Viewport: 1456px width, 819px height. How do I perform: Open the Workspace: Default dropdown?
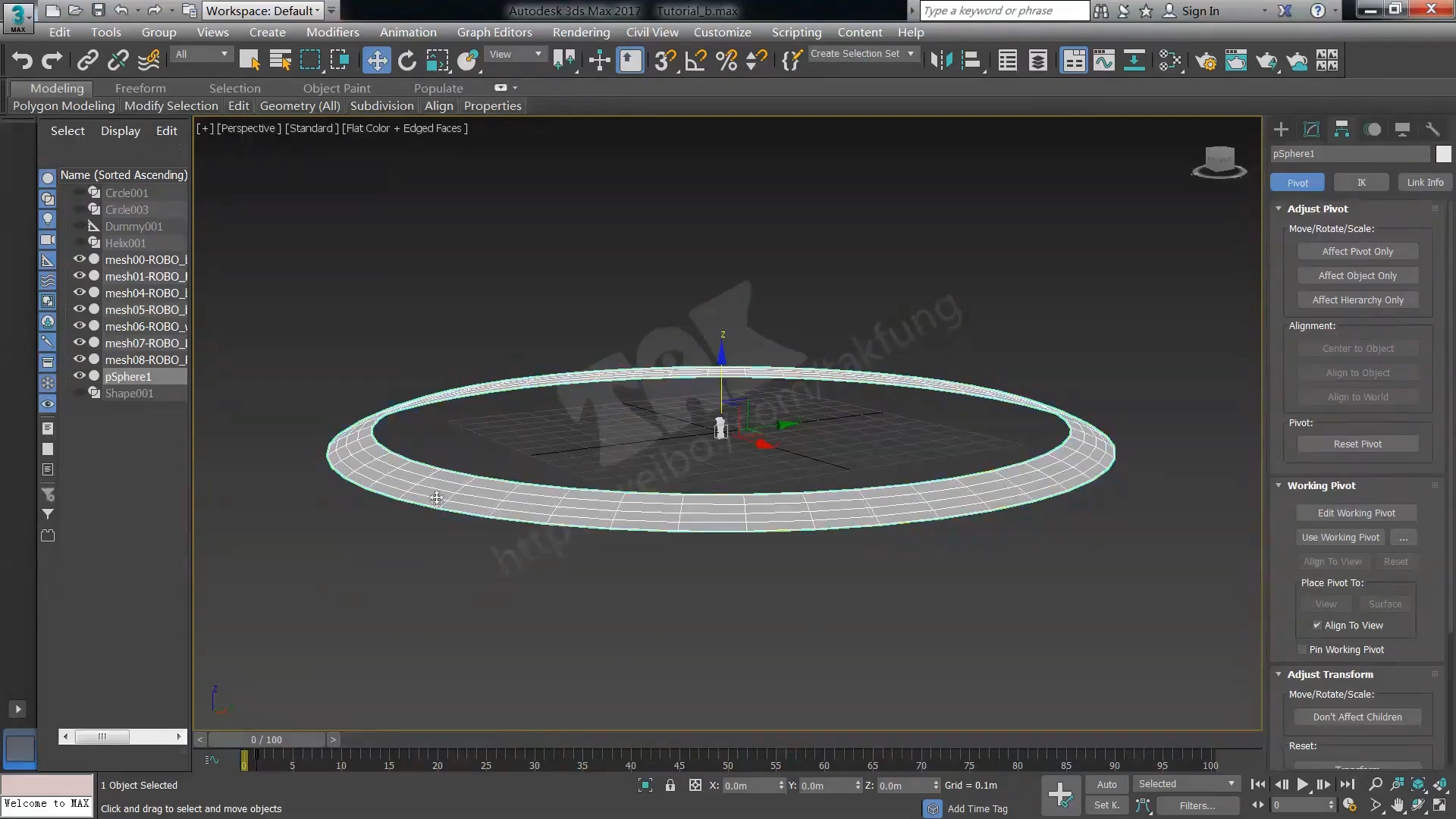[262, 11]
